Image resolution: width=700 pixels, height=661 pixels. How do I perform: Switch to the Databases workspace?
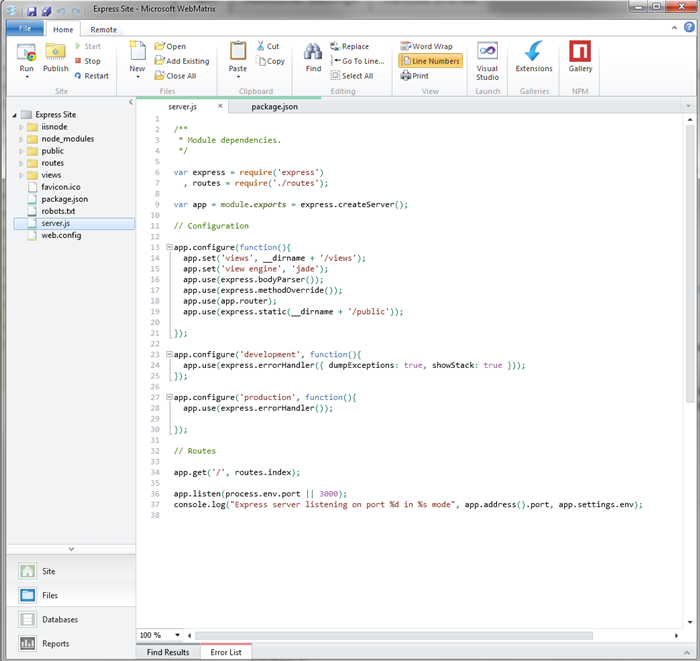click(71, 619)
